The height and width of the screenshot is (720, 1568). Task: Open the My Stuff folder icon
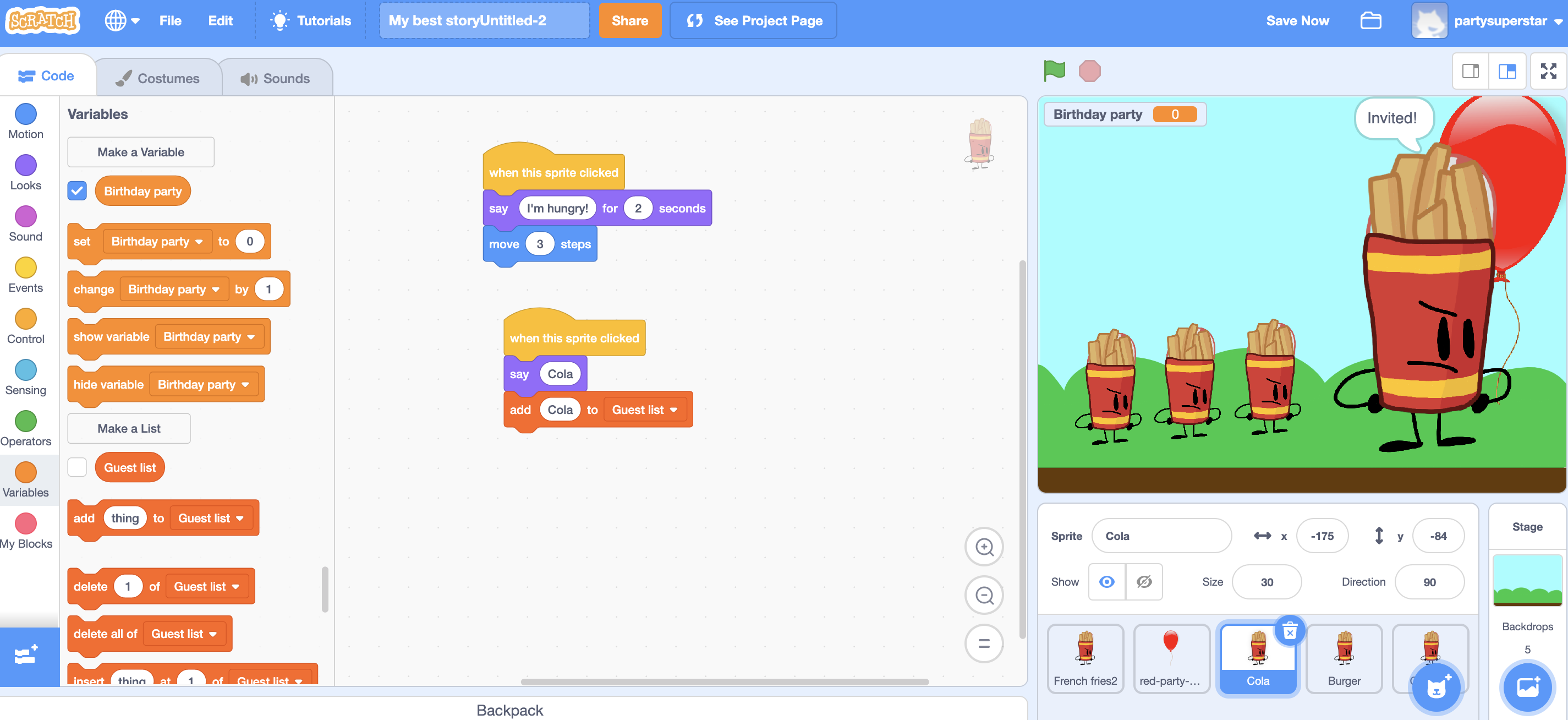[1370, 21]
